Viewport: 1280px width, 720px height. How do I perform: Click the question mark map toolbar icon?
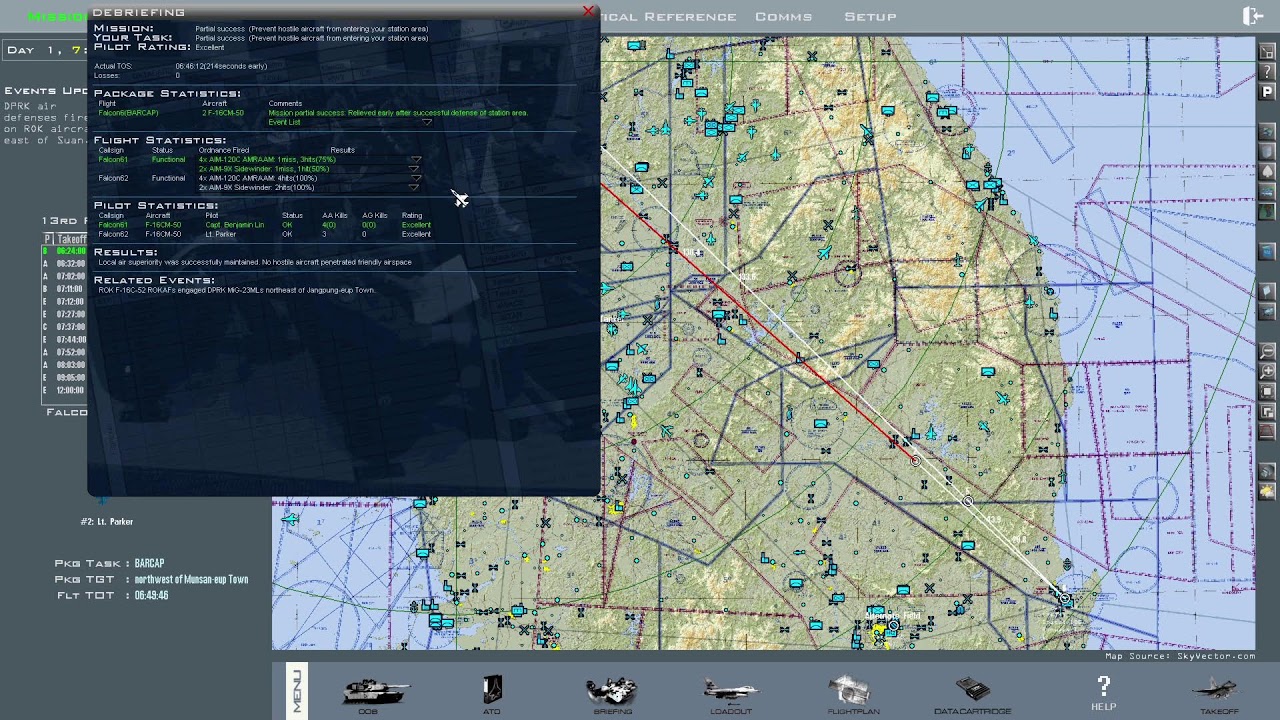[x=1267, y=73]
